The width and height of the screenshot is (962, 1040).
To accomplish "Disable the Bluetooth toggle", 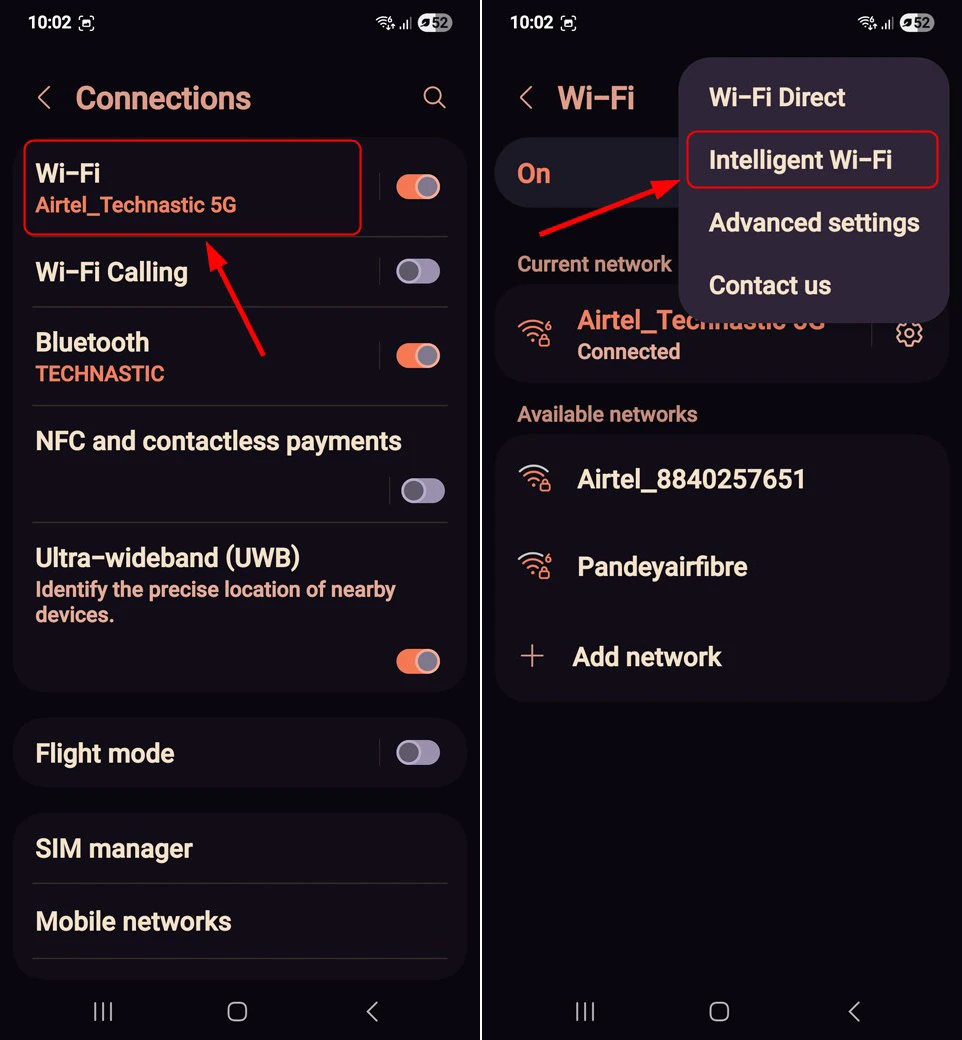I will [418, 356].
